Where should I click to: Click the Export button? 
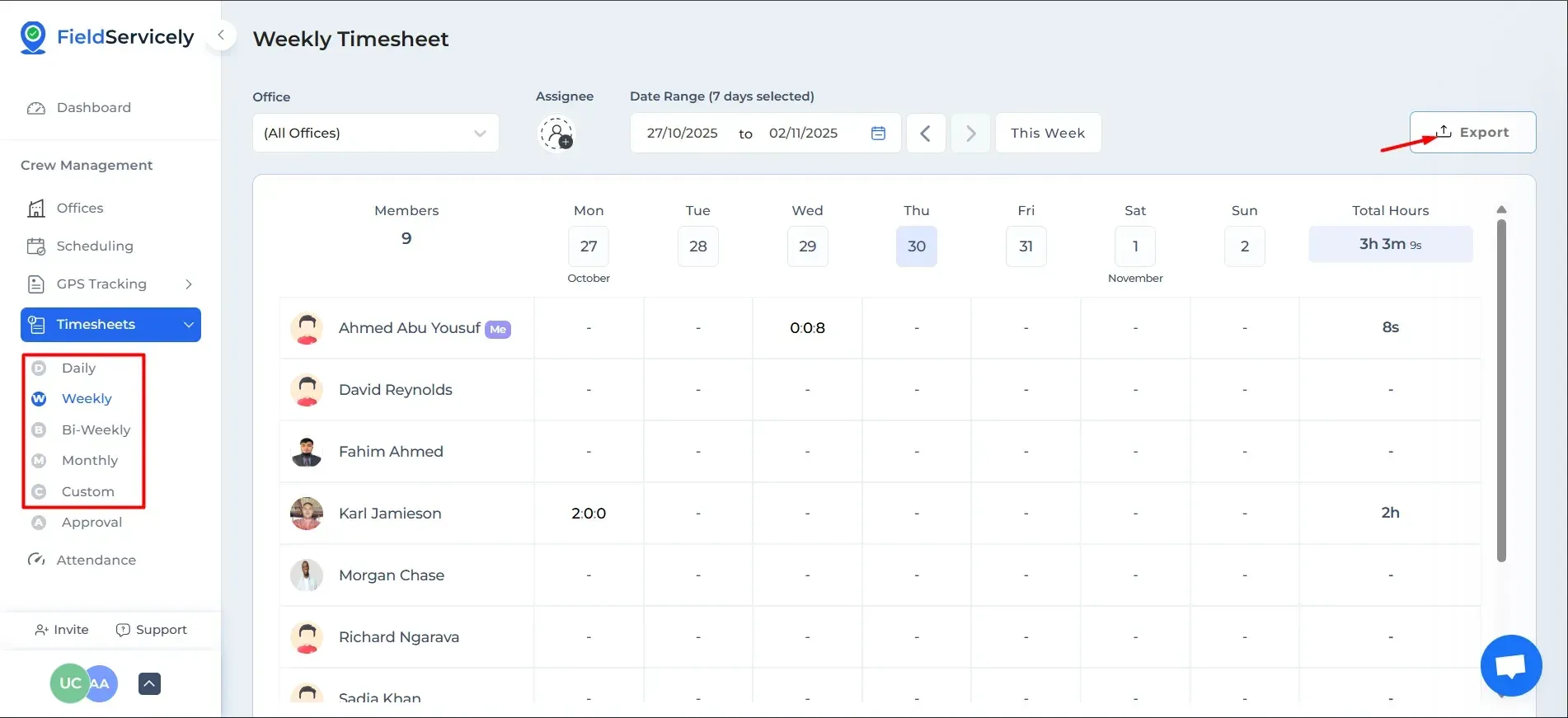1472,133
